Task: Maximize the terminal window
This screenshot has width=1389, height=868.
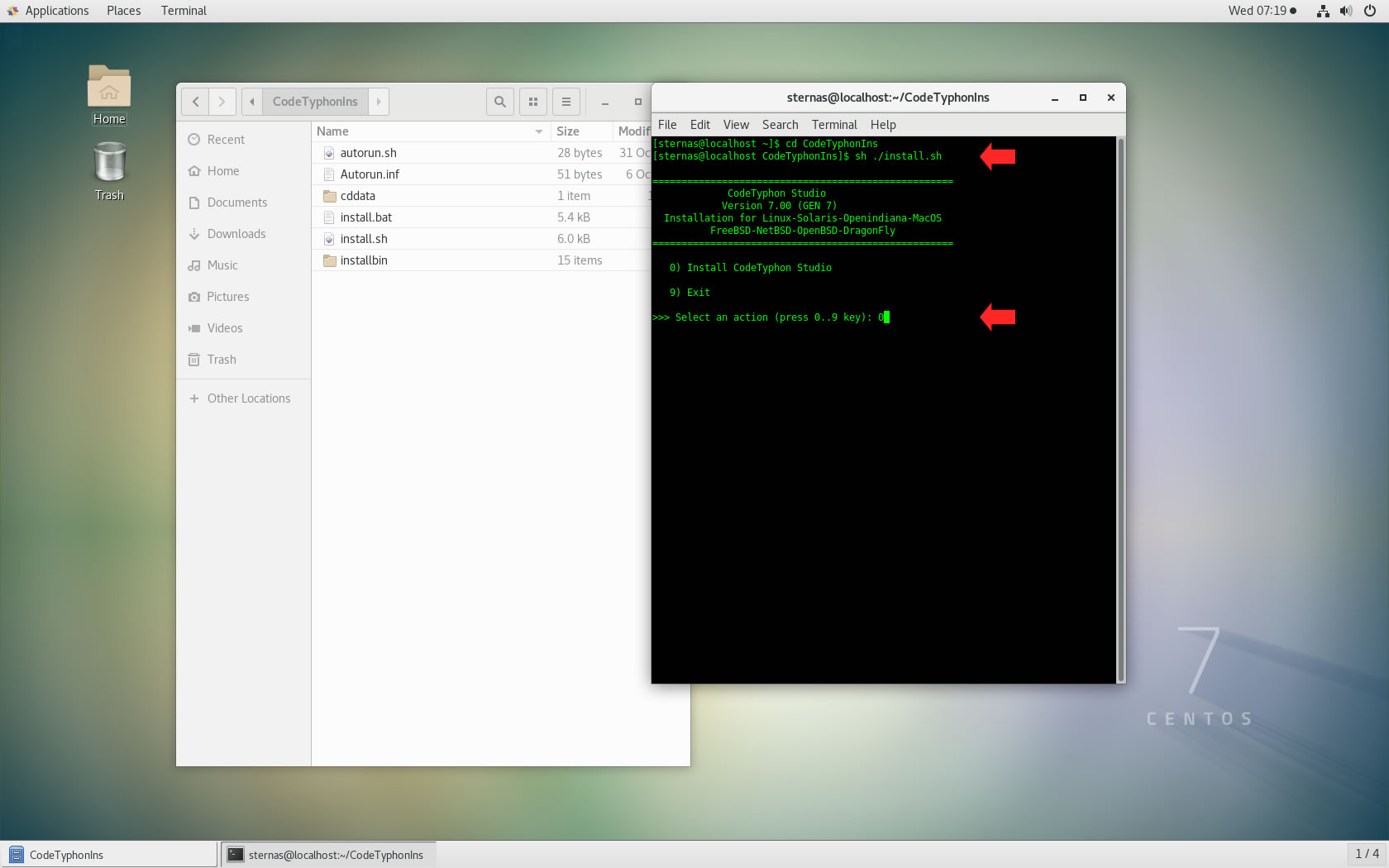Action: [1083, 98]
